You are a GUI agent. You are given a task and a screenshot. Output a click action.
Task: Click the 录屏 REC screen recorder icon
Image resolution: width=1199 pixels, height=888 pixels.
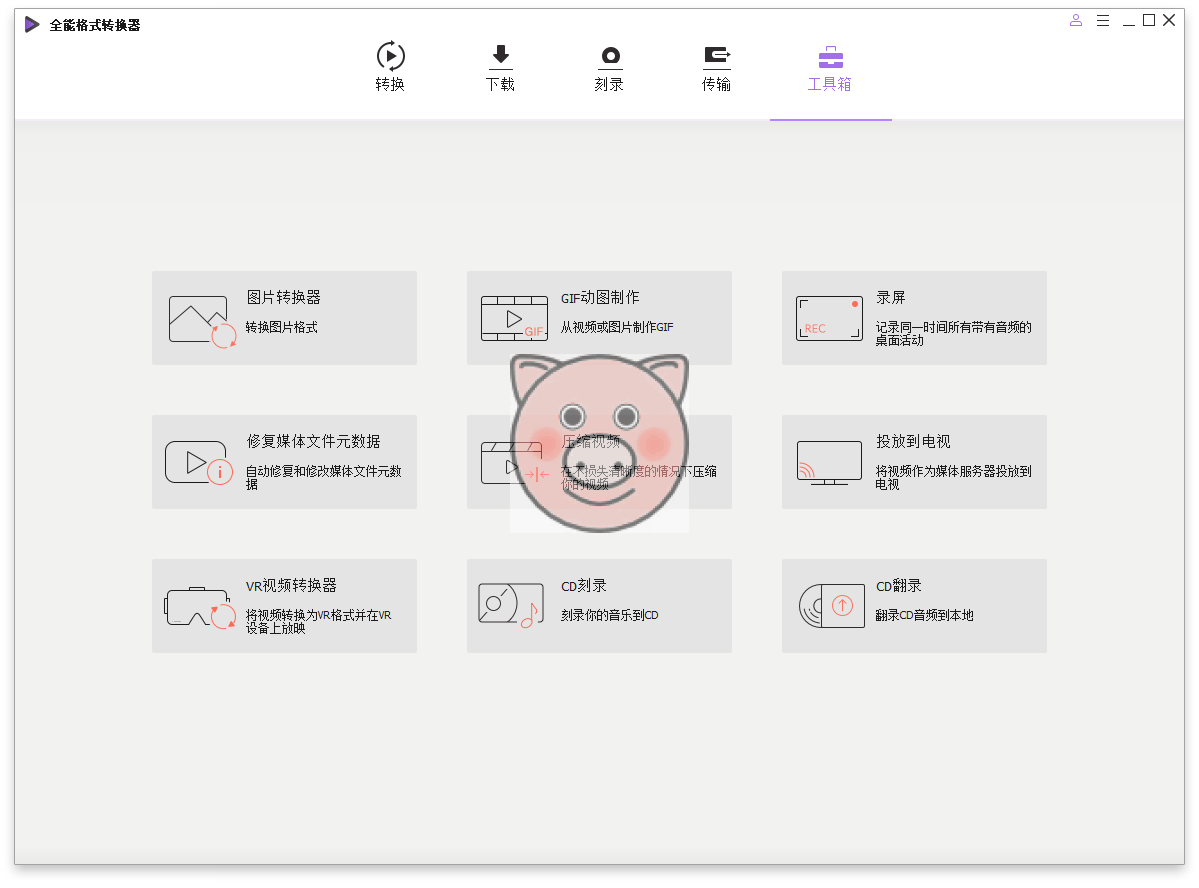[x=829, y=318]
